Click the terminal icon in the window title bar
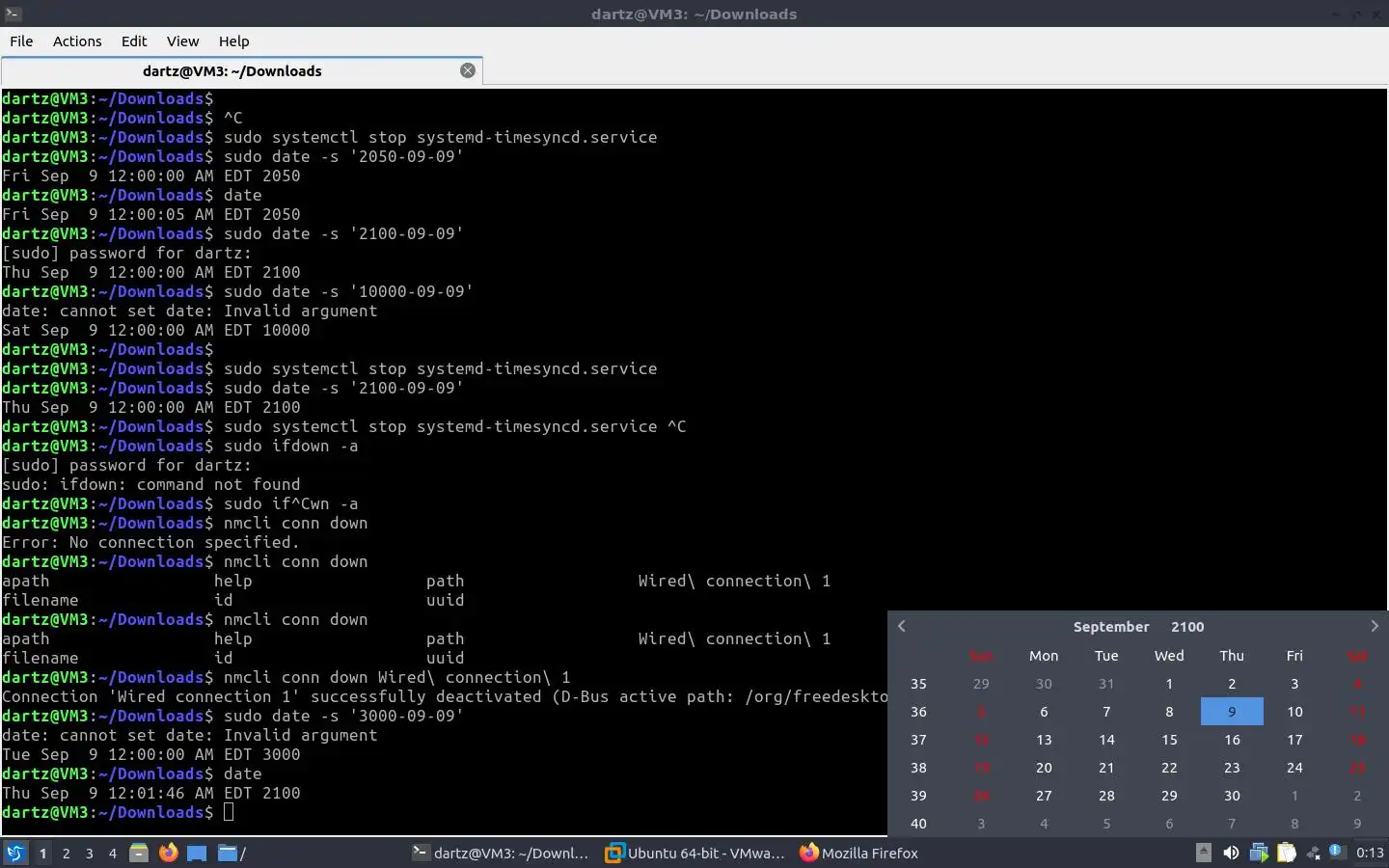1389x868 pixels. coord(13,14)
